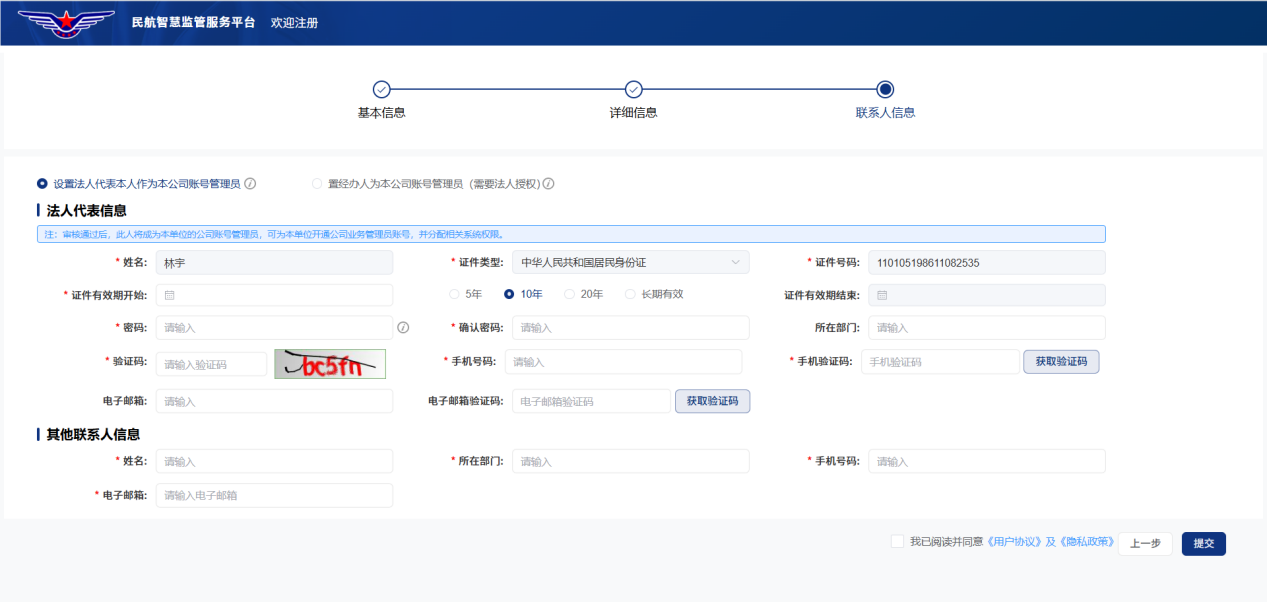Click the info icon after 需要法人授权 option
1267x602 pixels.
coord(549,184)
